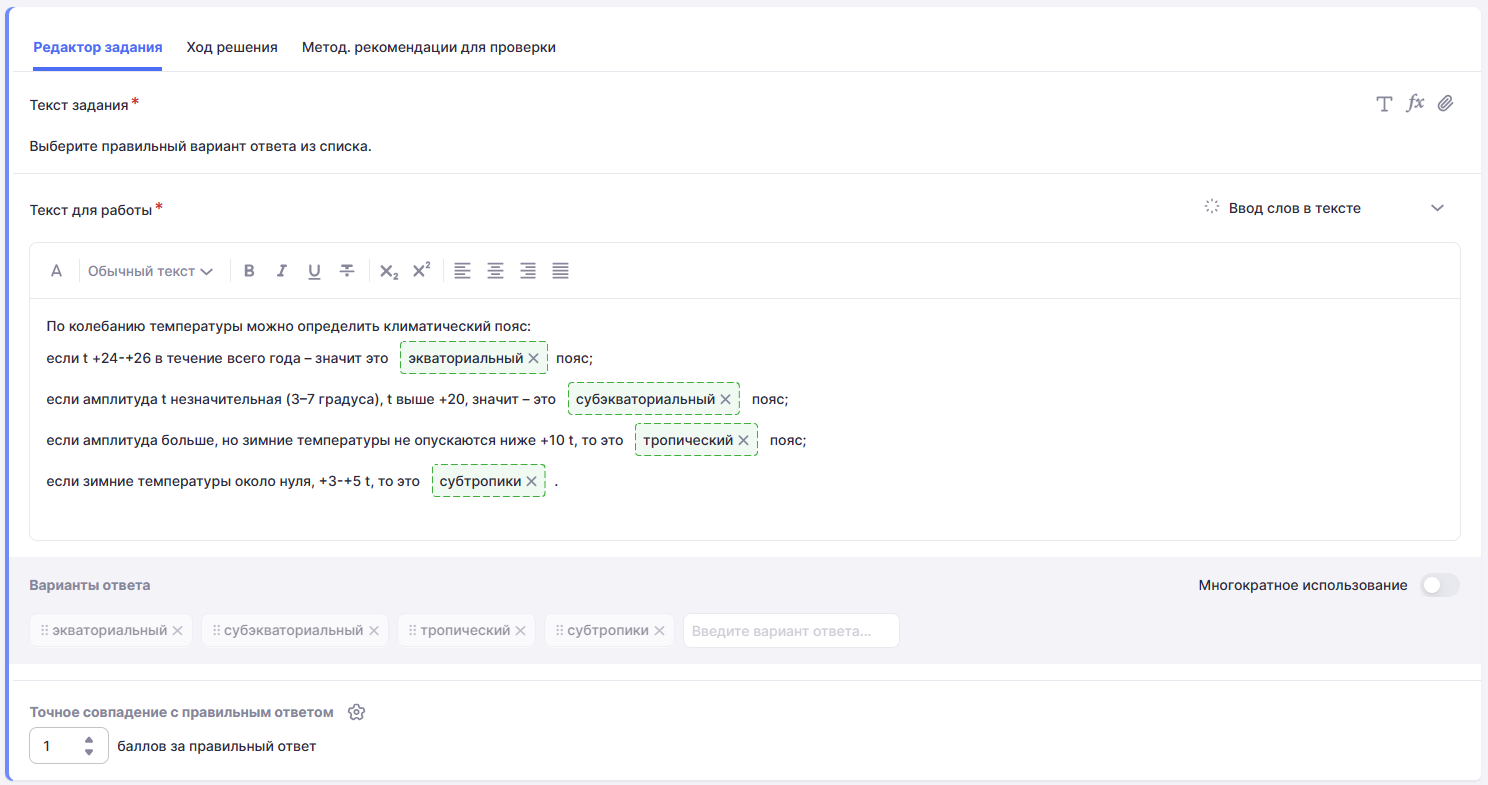Click the text 'баллов за правильный ответ'
Screen dimensions: 1488x785
click(x=217, y=746)
